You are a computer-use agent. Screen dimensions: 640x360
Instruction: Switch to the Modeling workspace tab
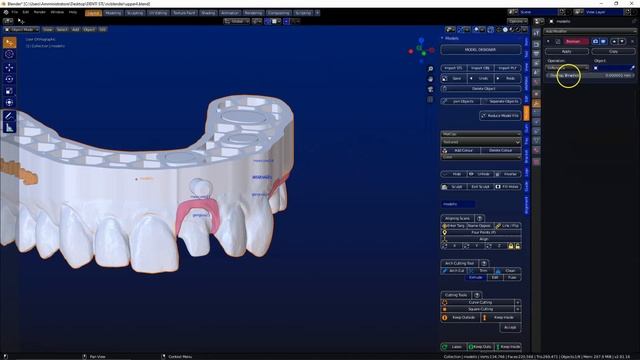(x=113, y=13)
